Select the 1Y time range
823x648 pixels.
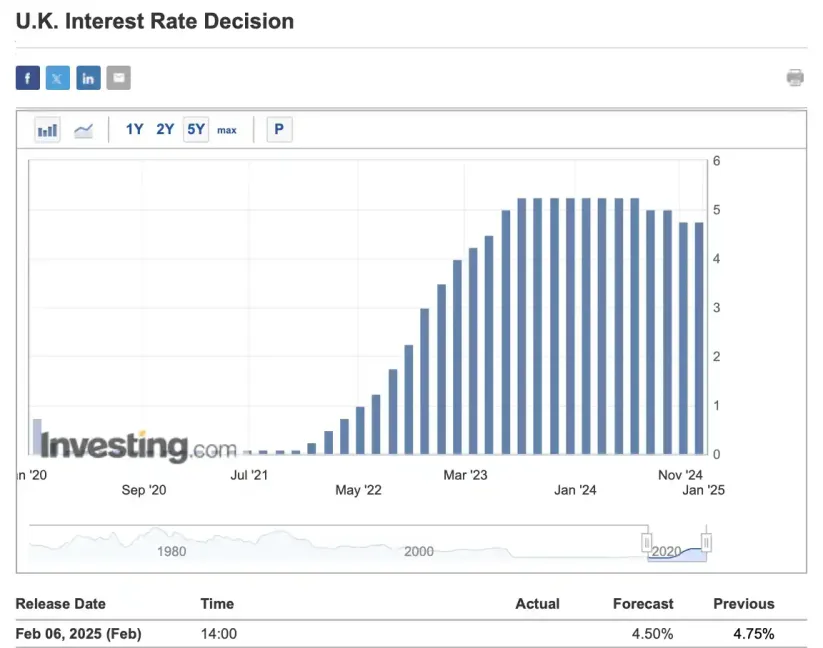[x=134, y=129]
